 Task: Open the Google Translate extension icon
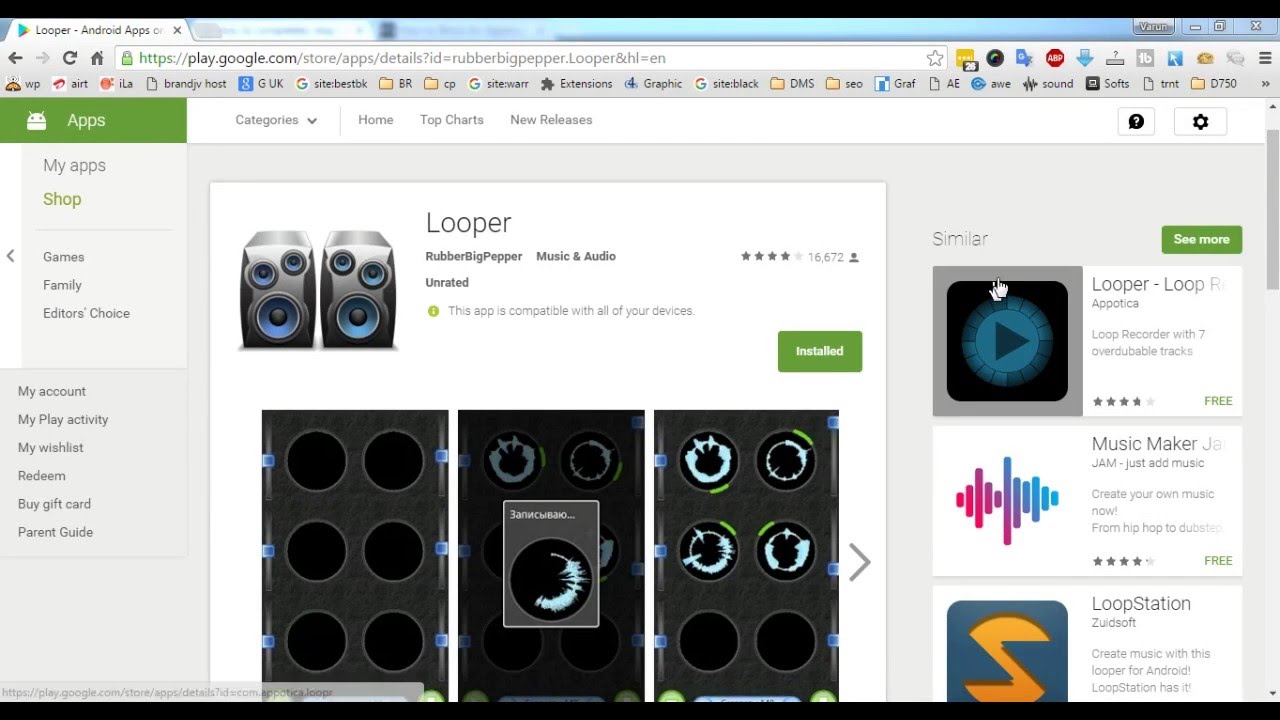click(x=1024, y=58)
